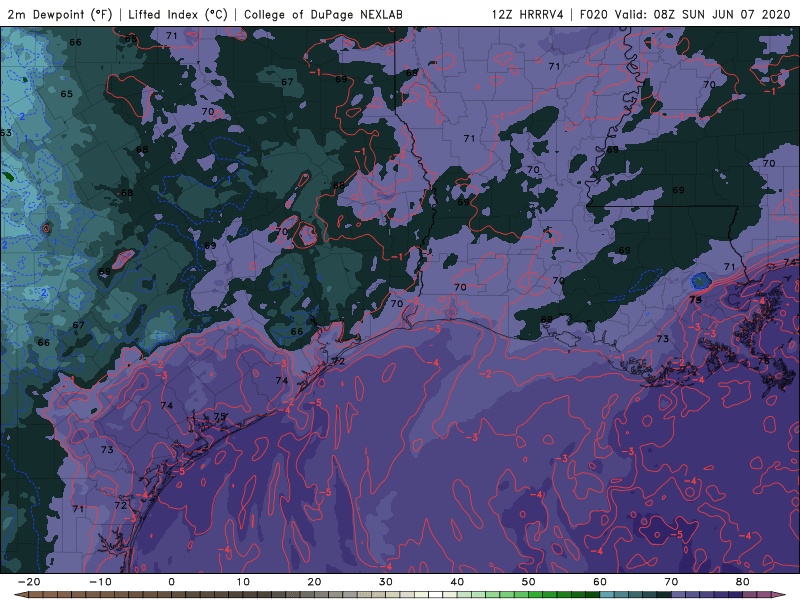Click the "76" dewpoint value on the map

tap(763, 361)
